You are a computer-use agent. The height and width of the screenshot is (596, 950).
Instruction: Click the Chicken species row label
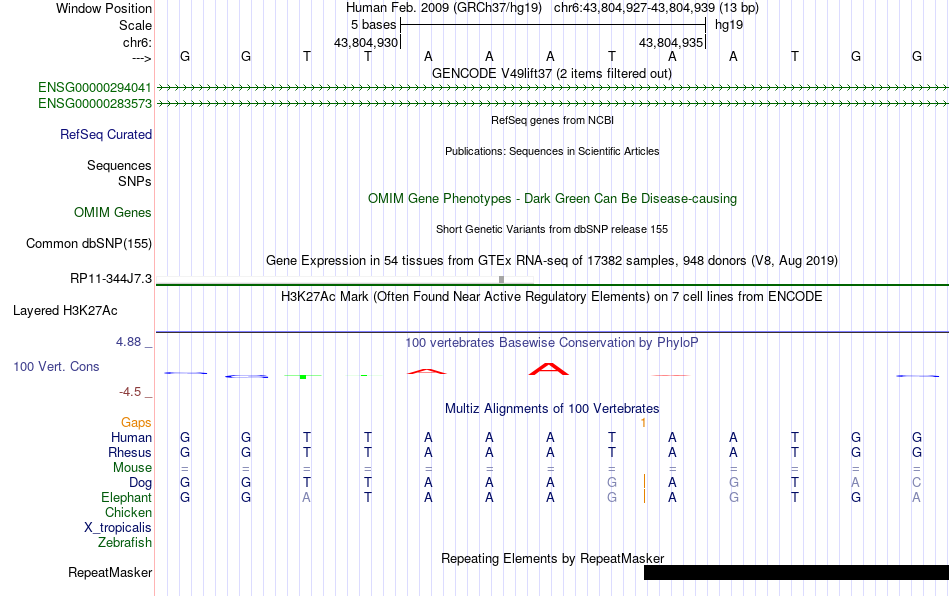click(x=128, y=512)
